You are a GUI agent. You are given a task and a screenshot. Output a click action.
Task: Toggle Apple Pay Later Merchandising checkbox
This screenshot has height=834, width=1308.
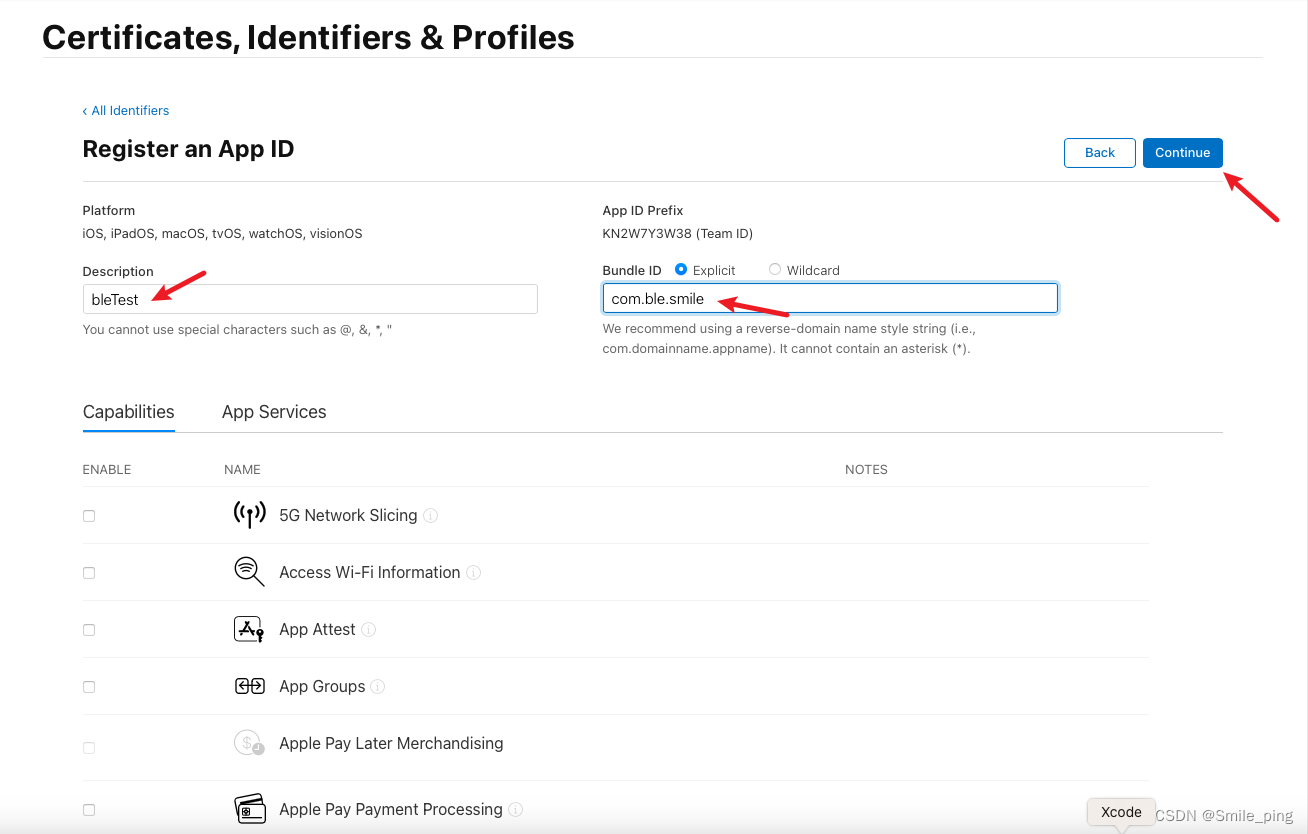coord(89,748)
